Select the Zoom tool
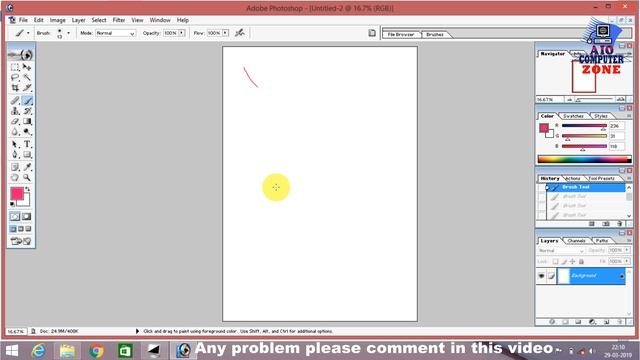 [27, 178]
